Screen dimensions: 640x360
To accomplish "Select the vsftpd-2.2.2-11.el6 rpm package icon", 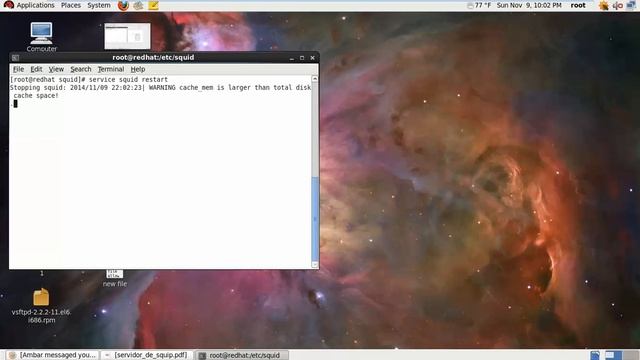I will click(x=41, y=306).
